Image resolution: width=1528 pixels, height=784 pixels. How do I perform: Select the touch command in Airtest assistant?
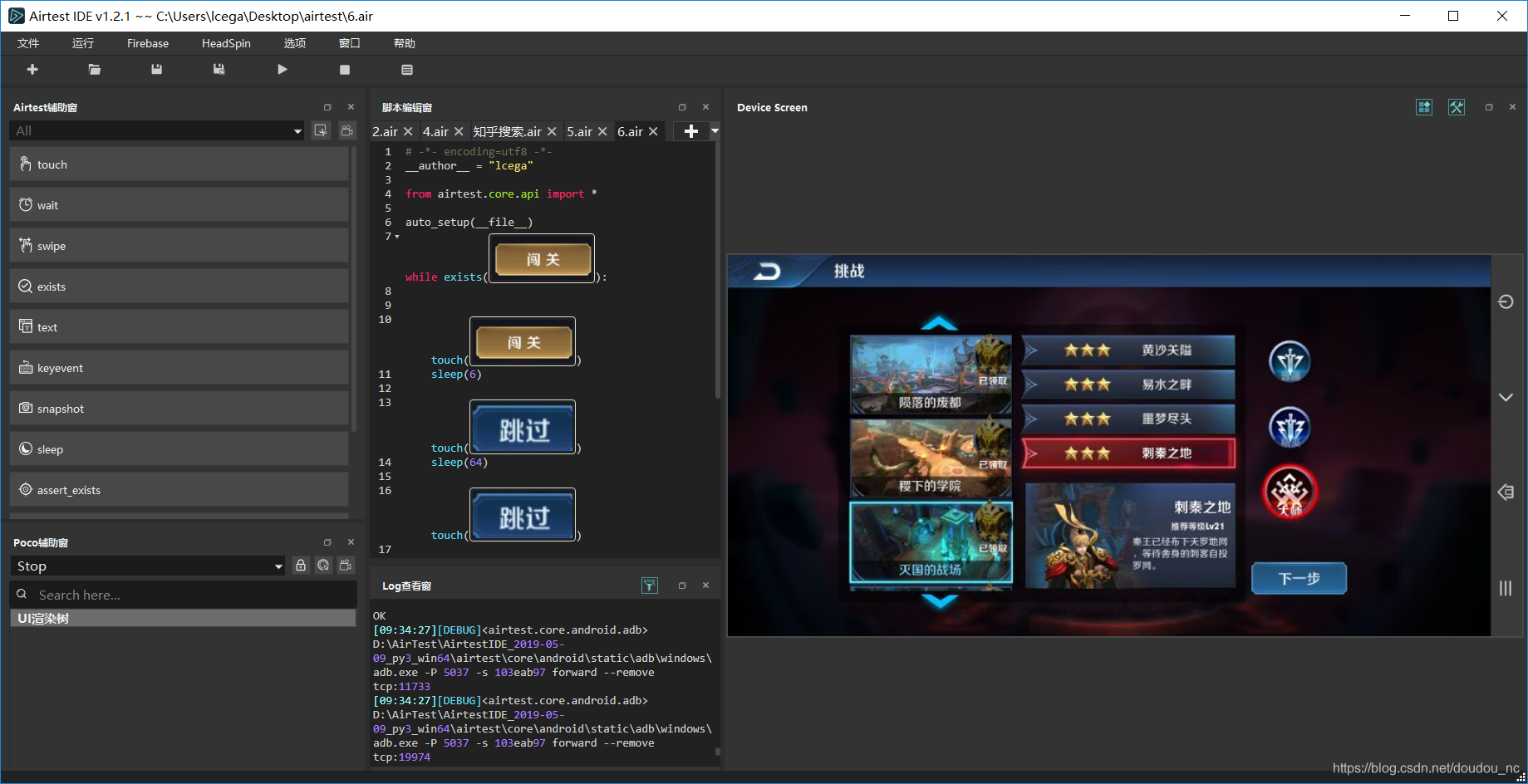(x=179, y=164)
